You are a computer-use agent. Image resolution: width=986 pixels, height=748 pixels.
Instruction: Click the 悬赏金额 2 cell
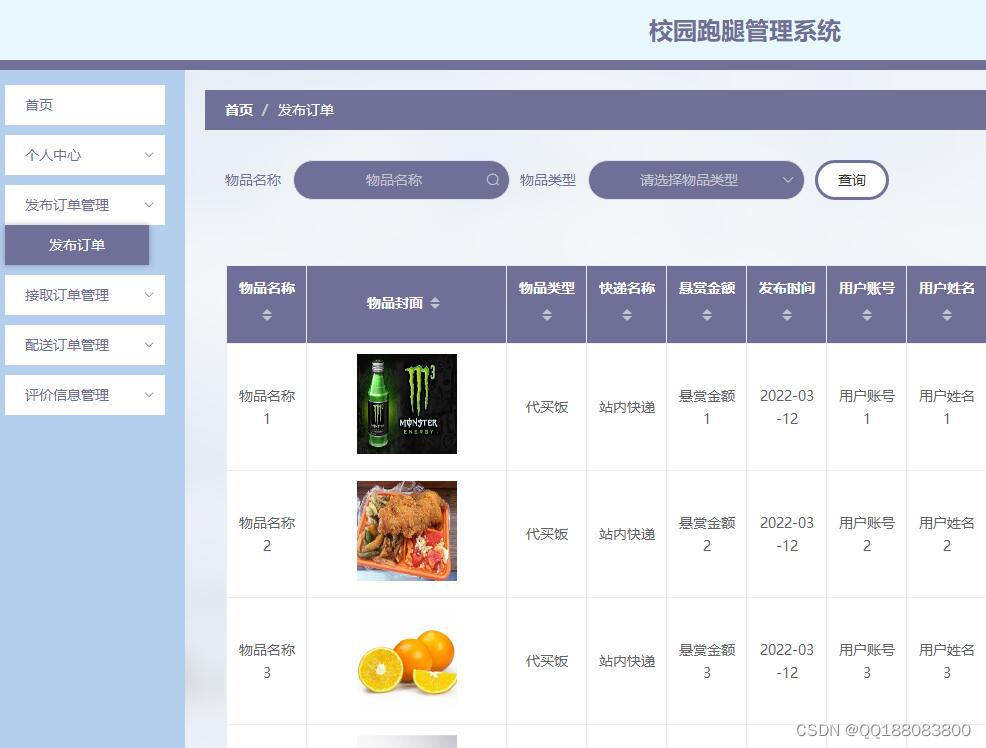707,534
